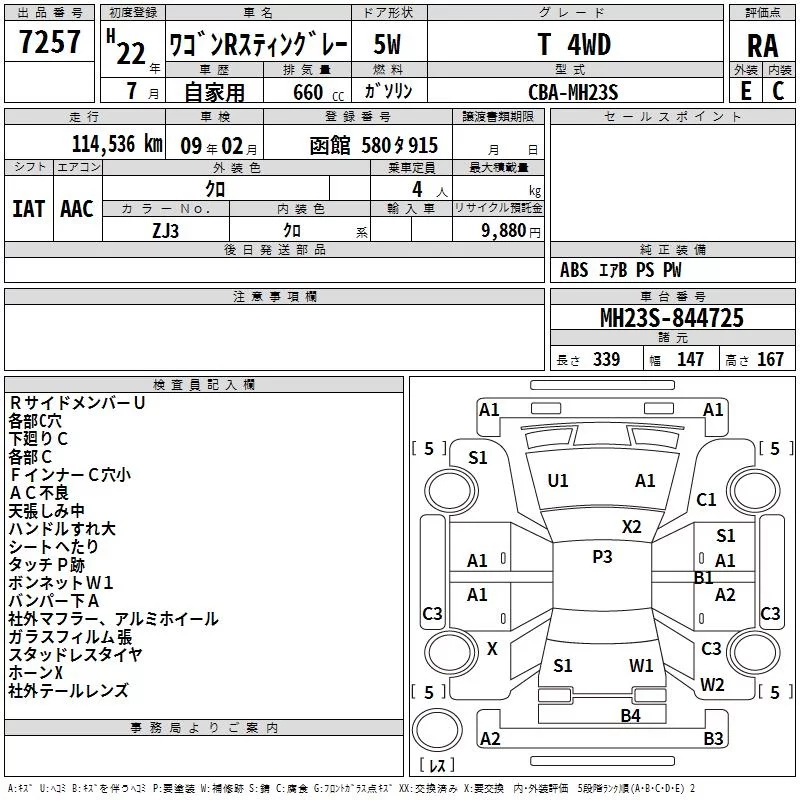Image resolution: width=800 pixels, height=800 pixels.
Task: Select the X2 mark on windshield
Action: click(632, 527)
